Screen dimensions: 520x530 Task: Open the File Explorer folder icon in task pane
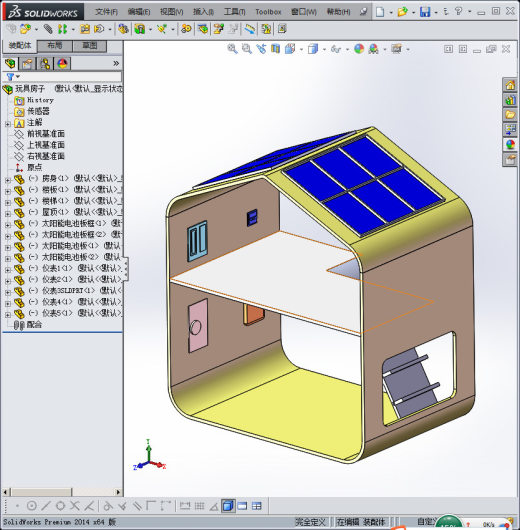[510, 115]
